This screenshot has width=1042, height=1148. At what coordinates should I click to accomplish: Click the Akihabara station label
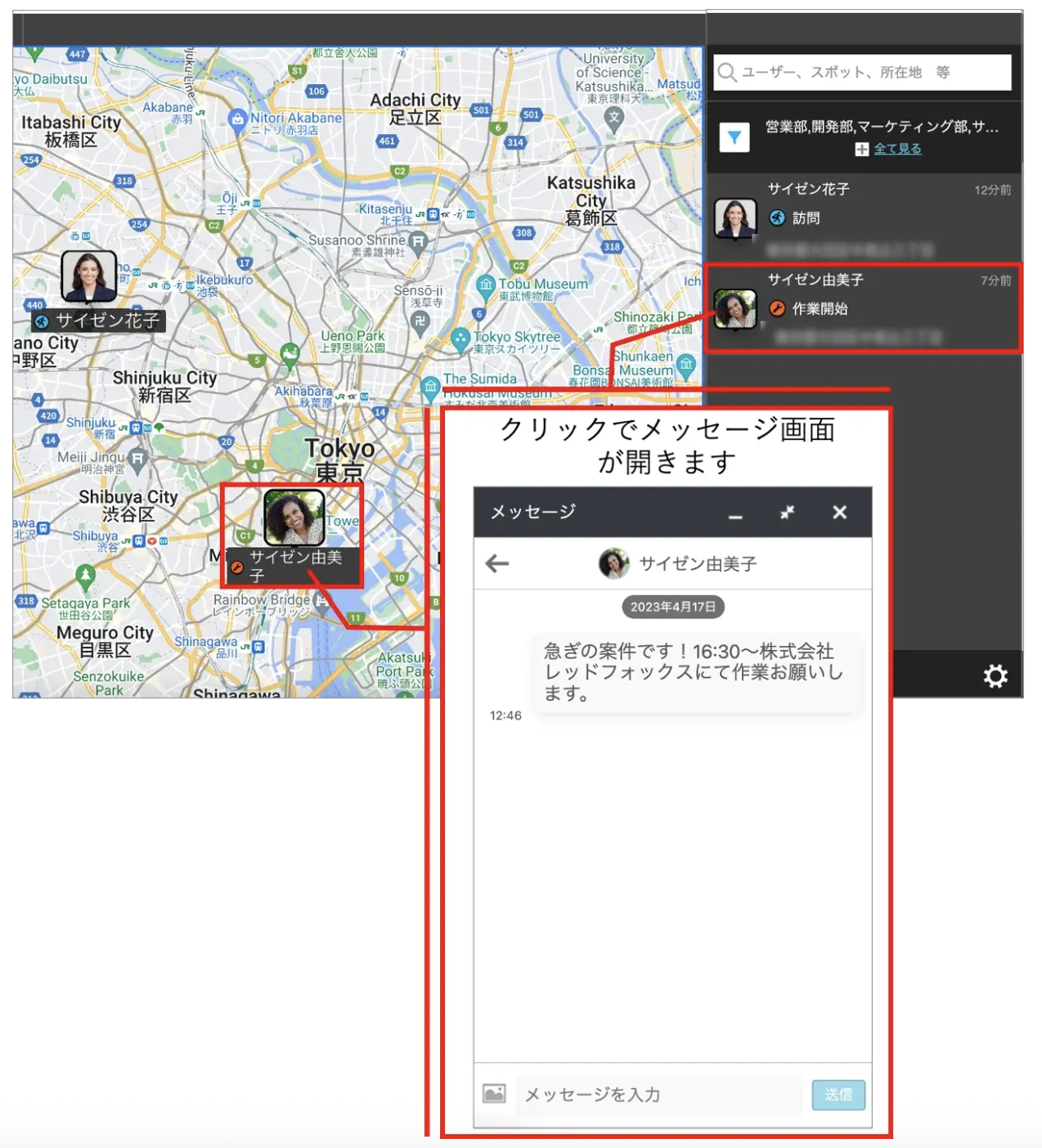click(x=303, y=397)
